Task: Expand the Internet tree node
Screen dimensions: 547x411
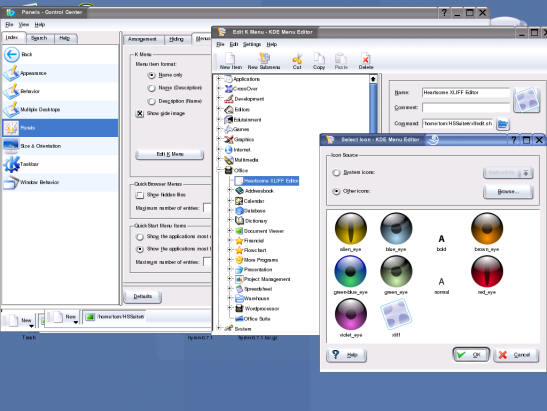Action: point(219,149)
